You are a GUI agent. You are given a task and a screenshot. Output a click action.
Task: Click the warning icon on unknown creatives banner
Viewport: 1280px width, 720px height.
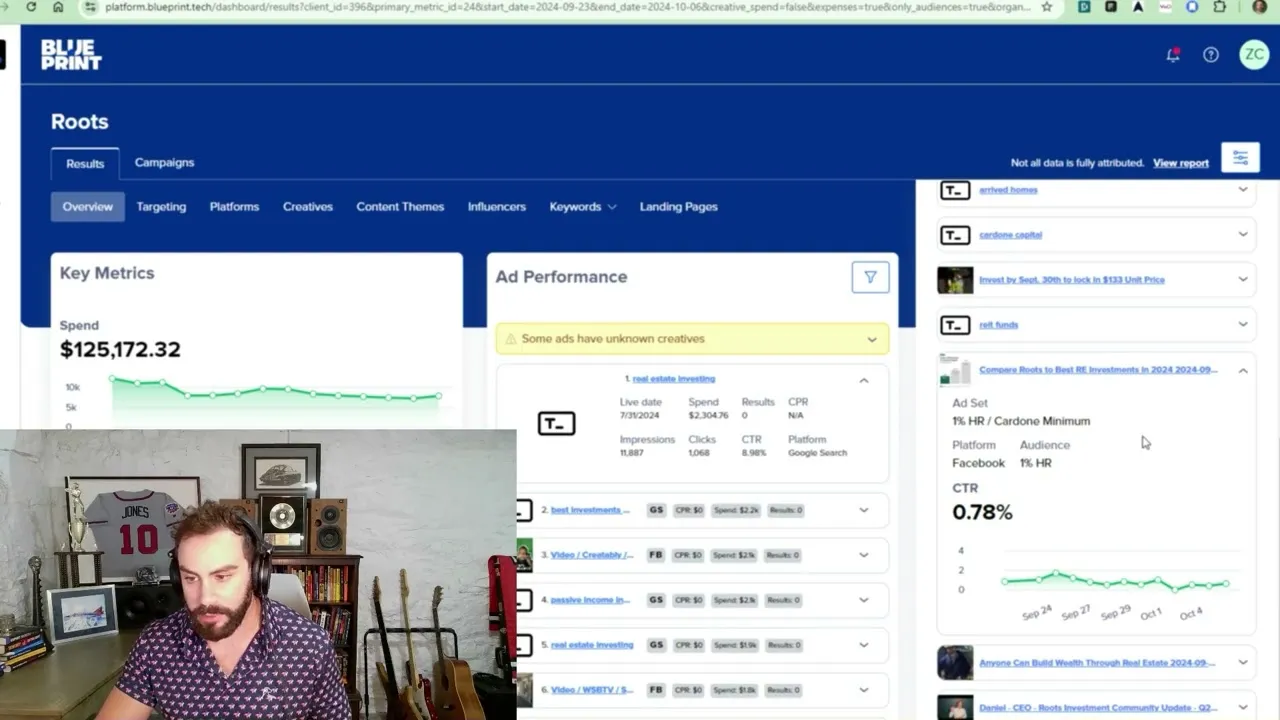coord(509,338)
